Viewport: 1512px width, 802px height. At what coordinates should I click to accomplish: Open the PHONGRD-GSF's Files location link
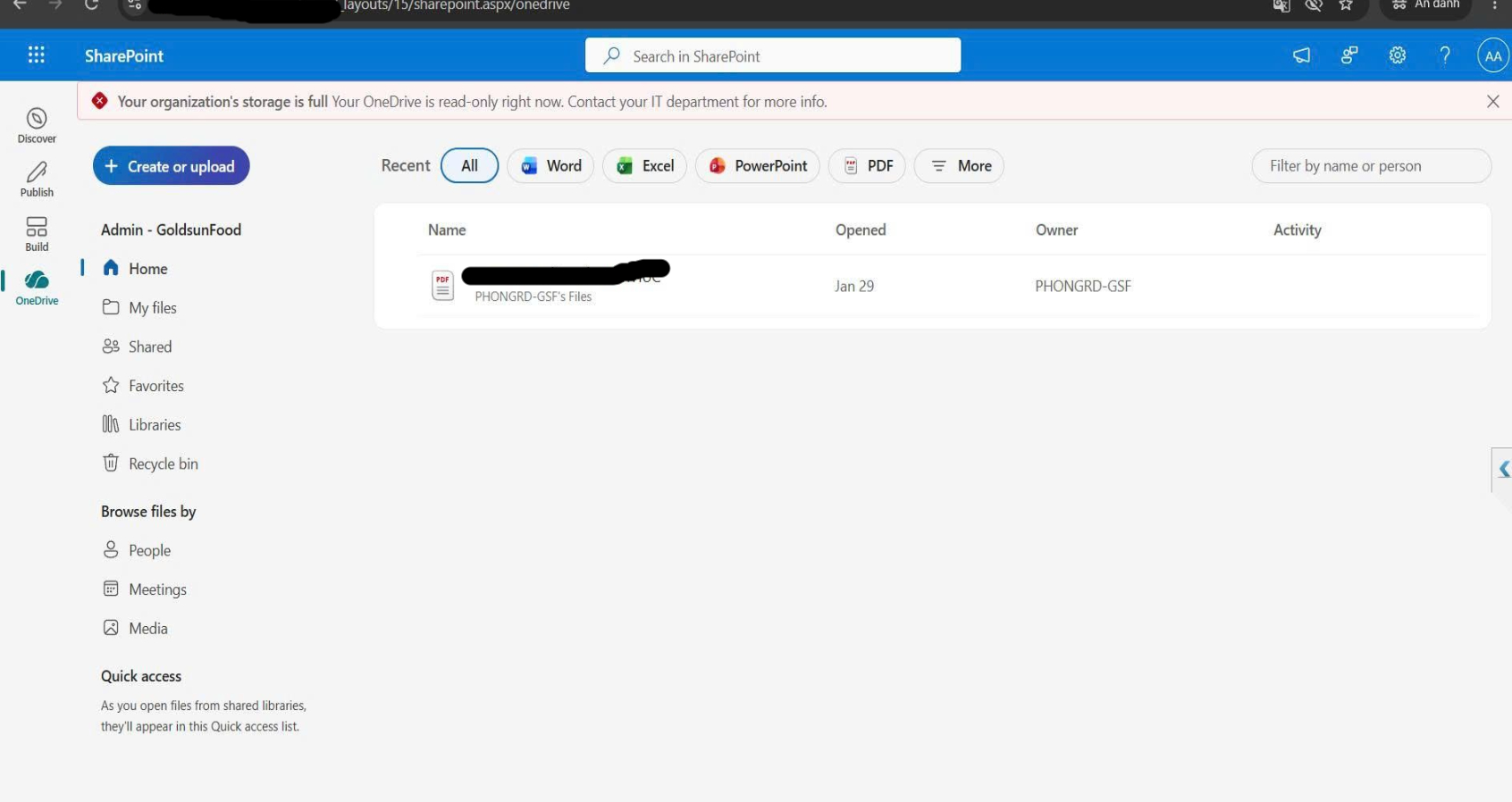(x=533, y=297)
